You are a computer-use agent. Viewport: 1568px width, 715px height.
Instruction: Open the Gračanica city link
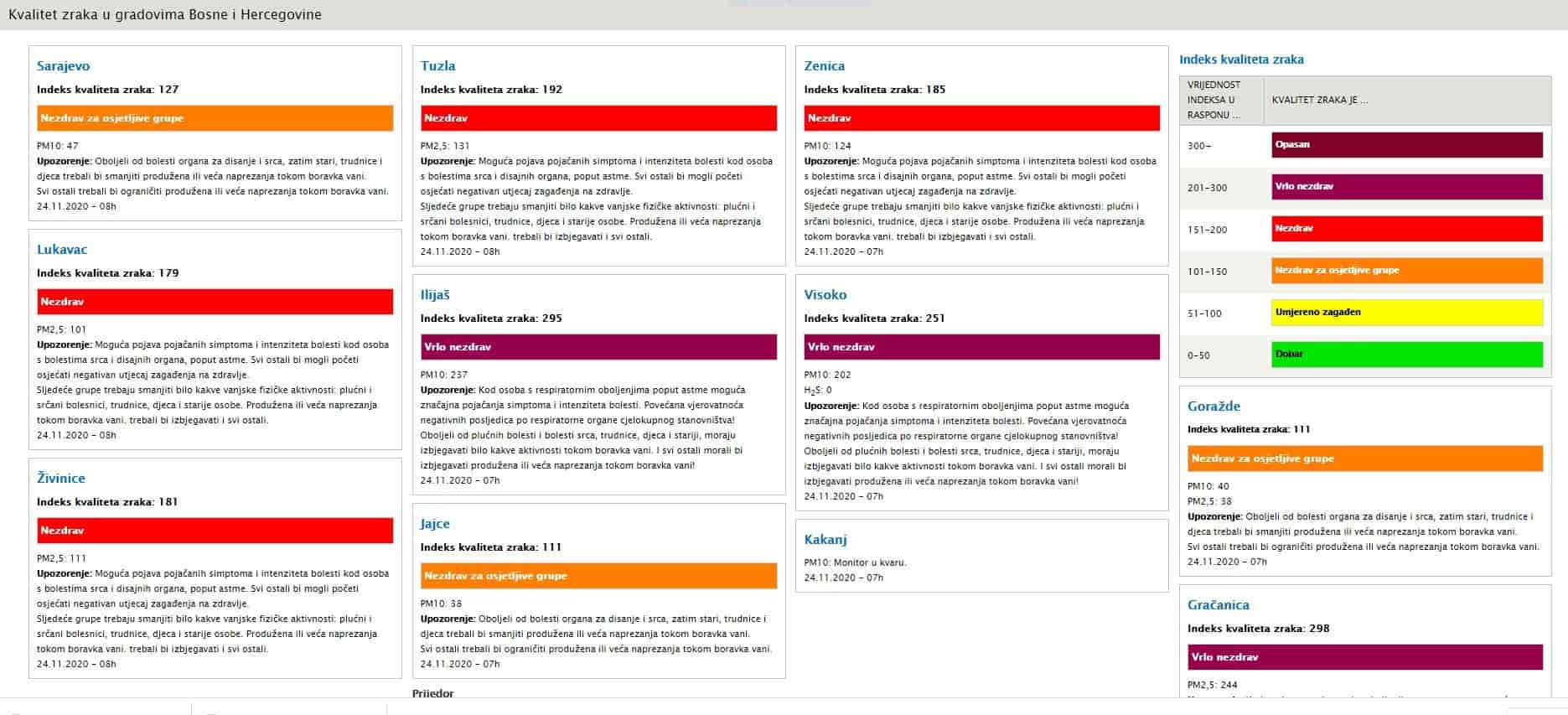pos(1218,605)
